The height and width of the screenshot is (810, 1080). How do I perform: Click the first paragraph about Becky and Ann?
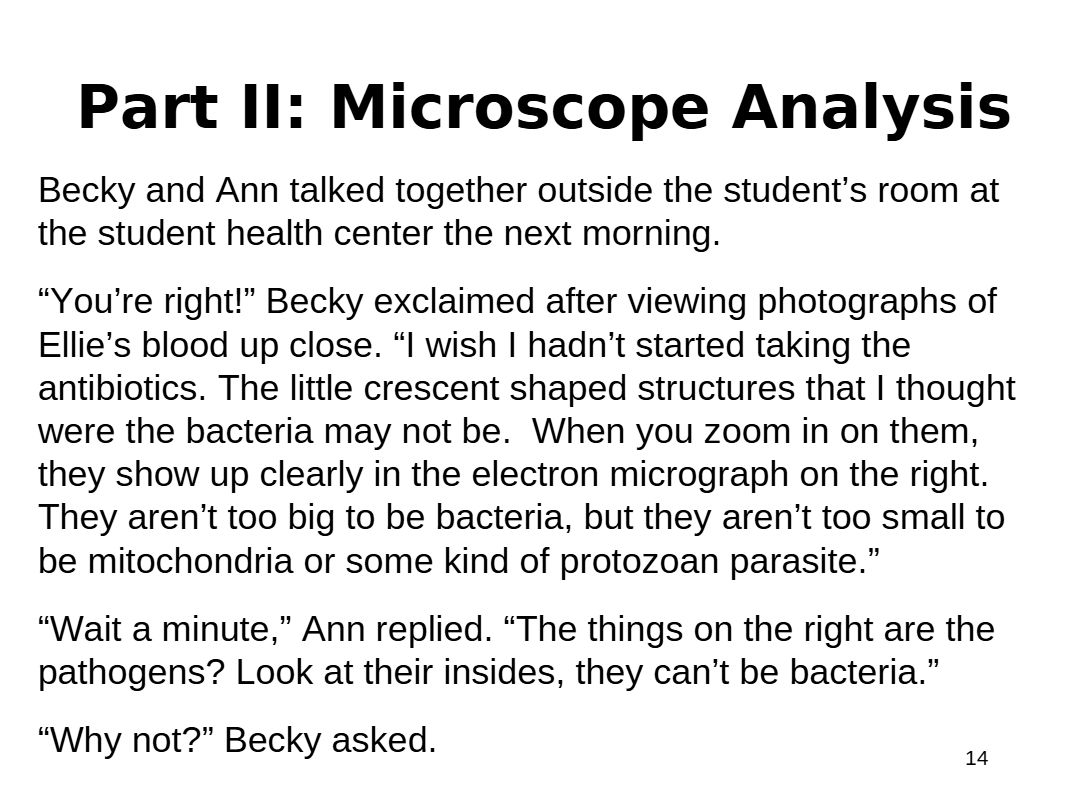click(x=518, y=211)
